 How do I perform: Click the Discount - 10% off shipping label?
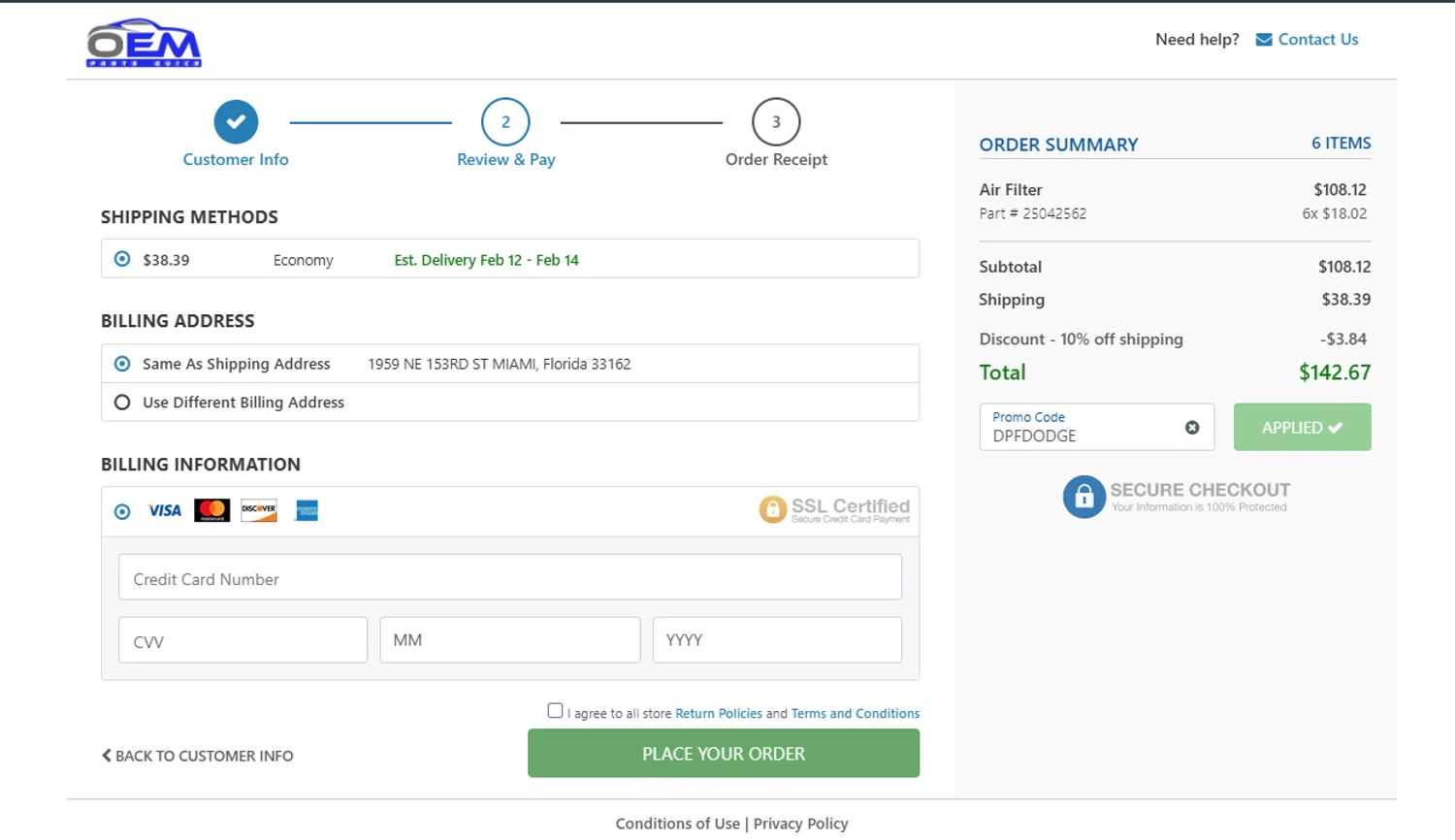pos(1082,339)
